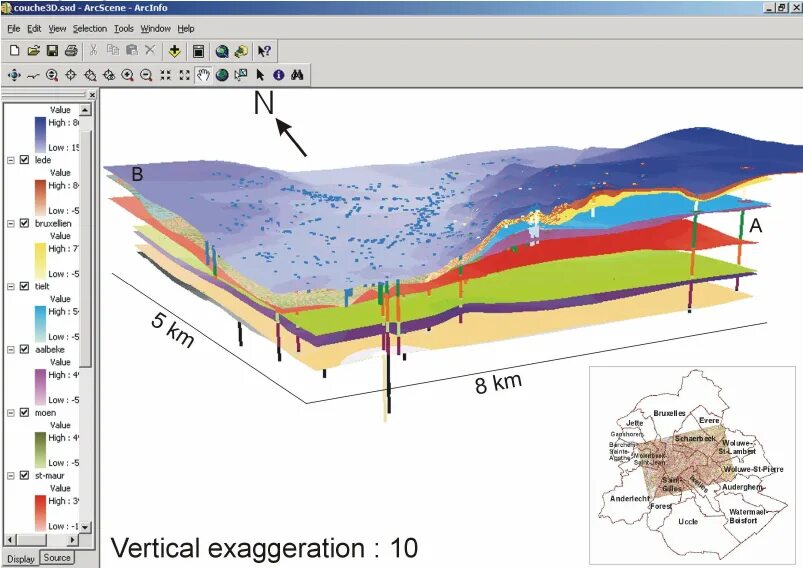Uncheck the moen layer checkbox
Image resolution: width=803 pixels, height=568 pixels.
tap(24, 412)
